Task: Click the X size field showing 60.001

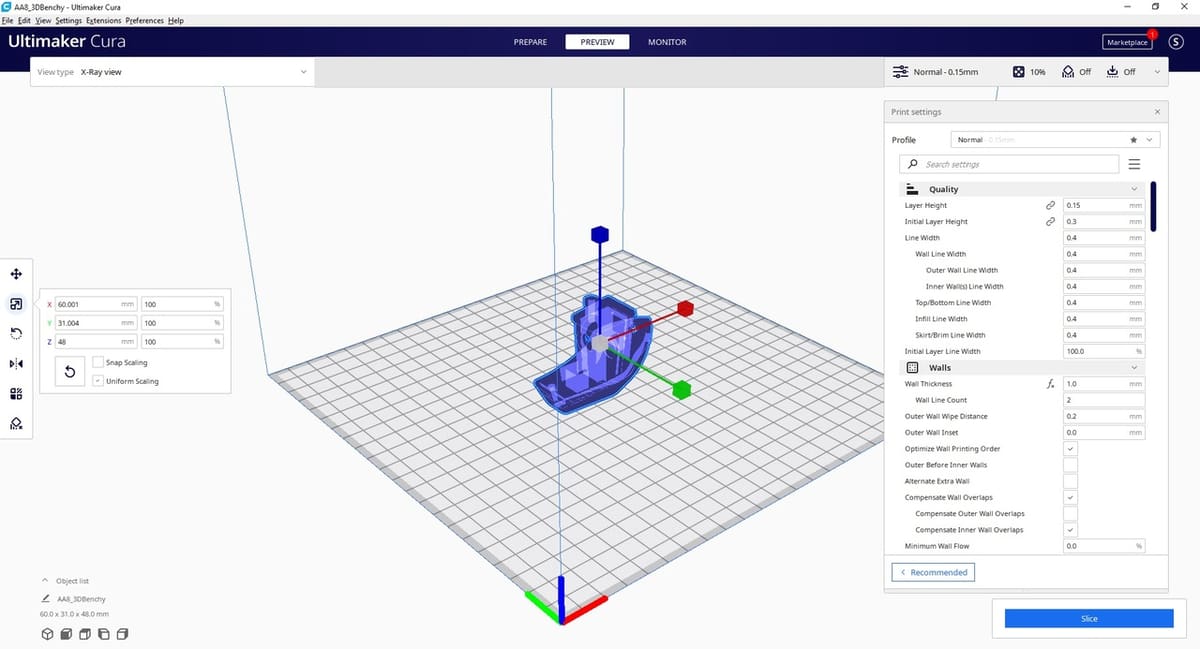Action: click(x=96, y=304)
